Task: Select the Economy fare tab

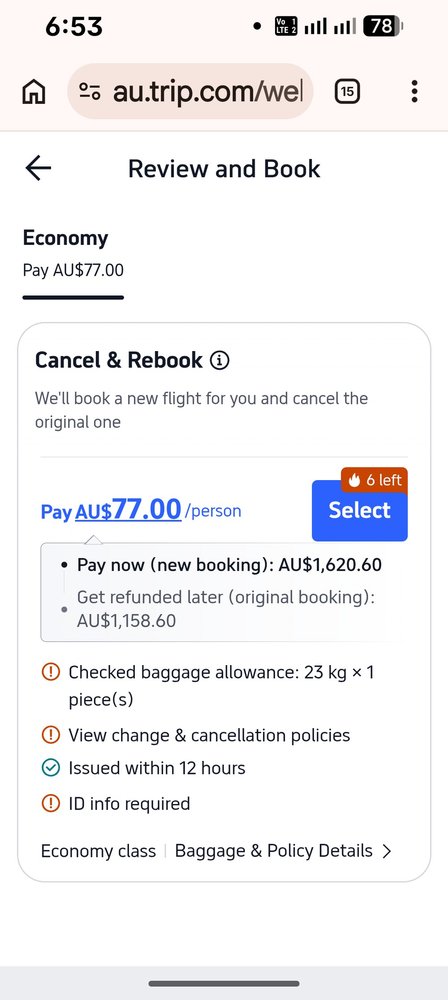Action: click(x=73, y=255)
